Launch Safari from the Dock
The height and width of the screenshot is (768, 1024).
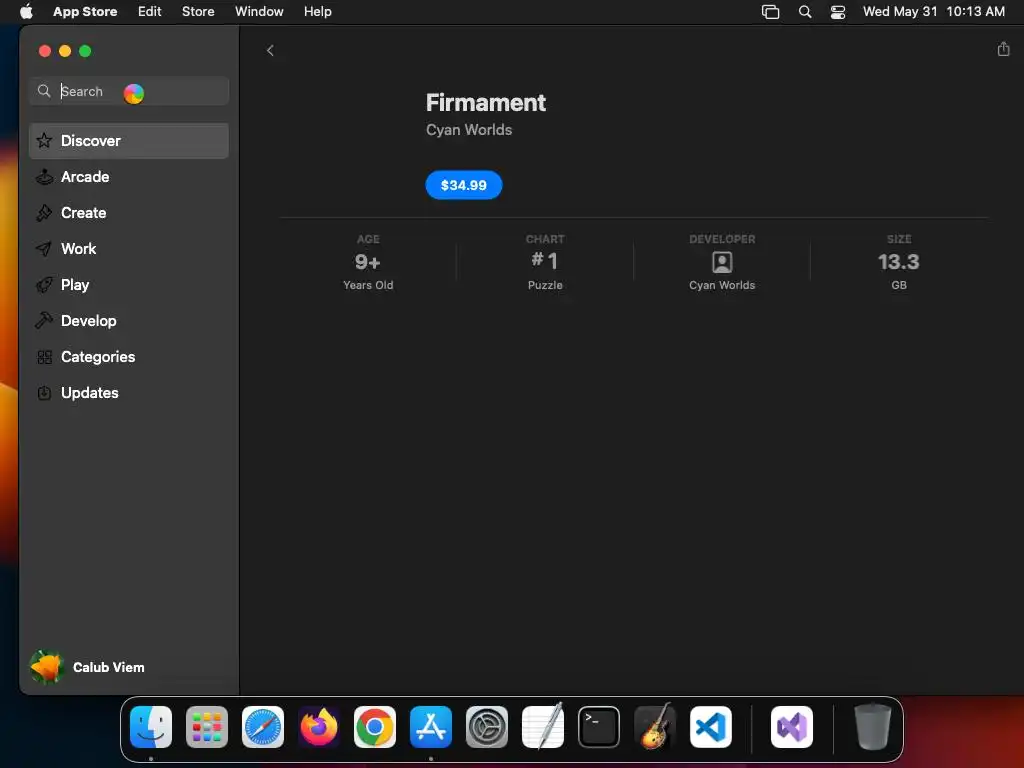[x=263, y=727]
